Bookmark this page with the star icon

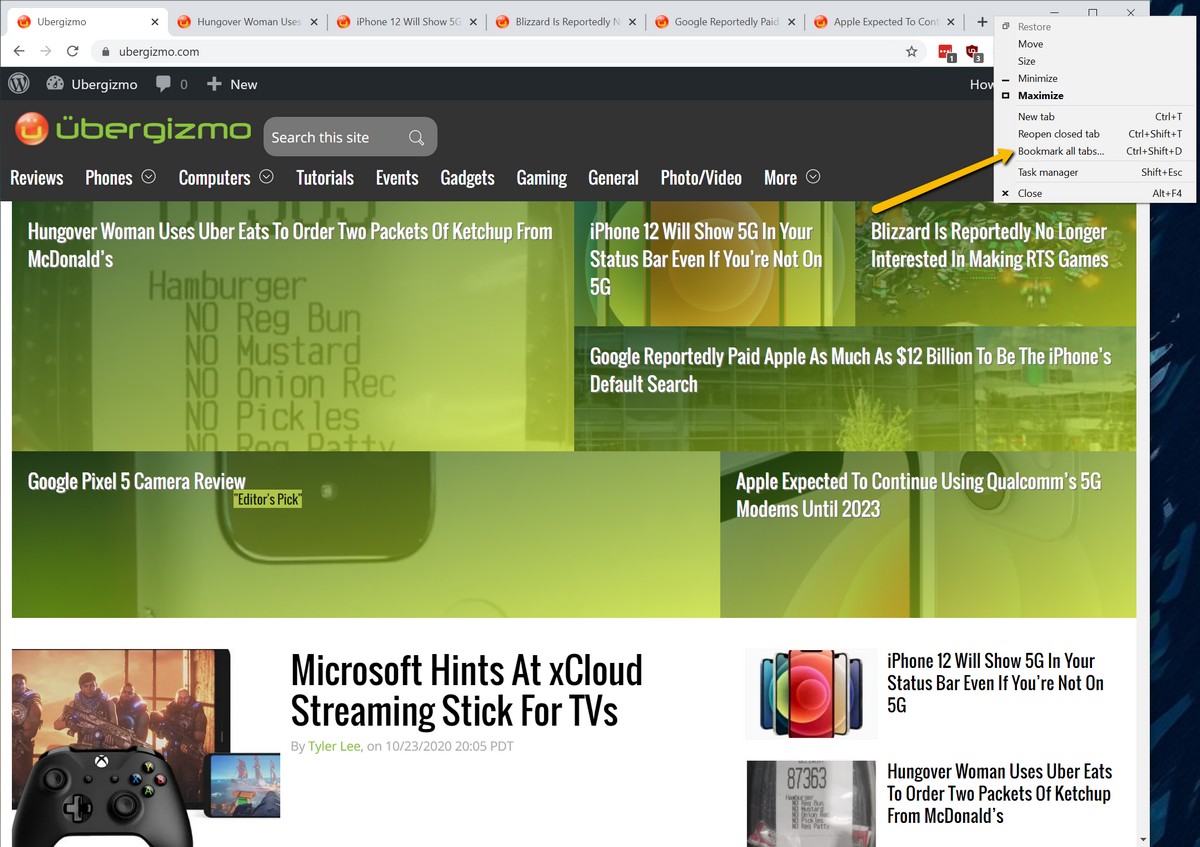911,51
